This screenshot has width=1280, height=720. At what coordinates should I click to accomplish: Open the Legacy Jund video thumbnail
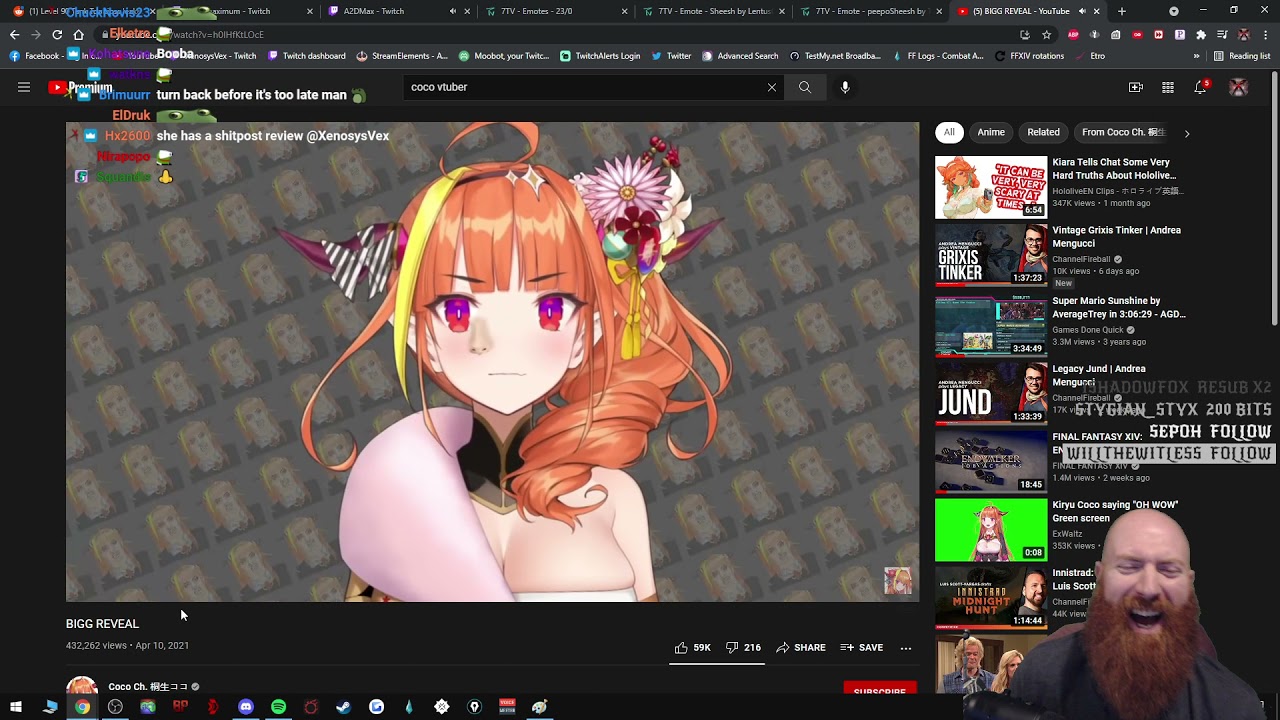991,393
